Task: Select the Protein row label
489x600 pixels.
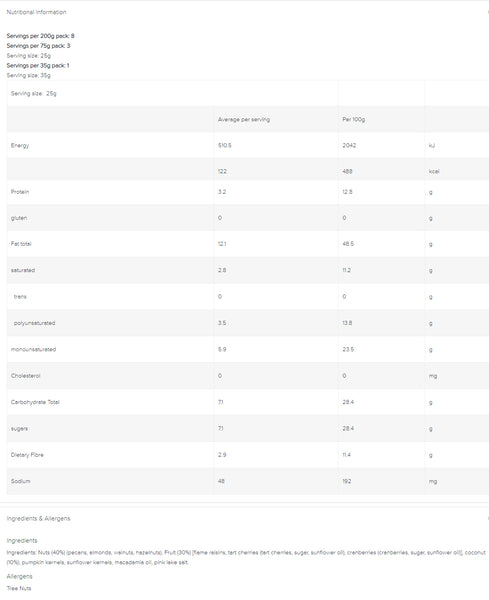Action: [x=20, y=192]
